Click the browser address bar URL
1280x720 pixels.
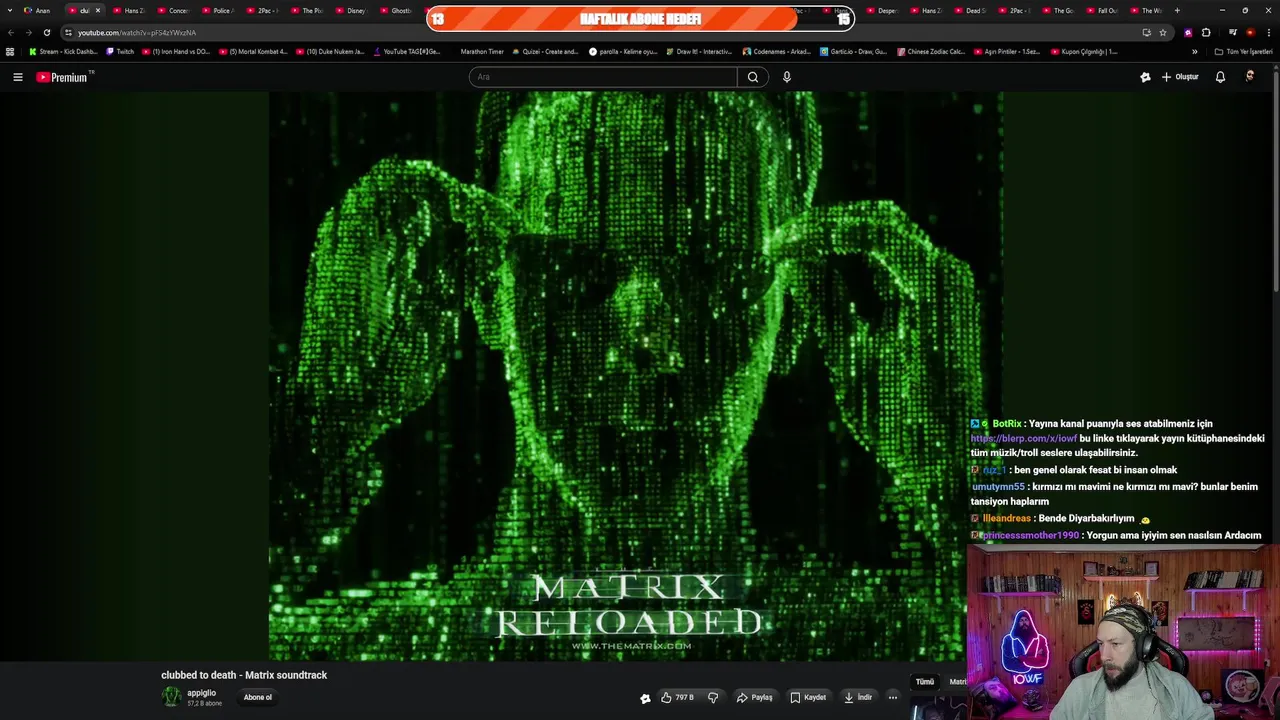tap(137, 32)
